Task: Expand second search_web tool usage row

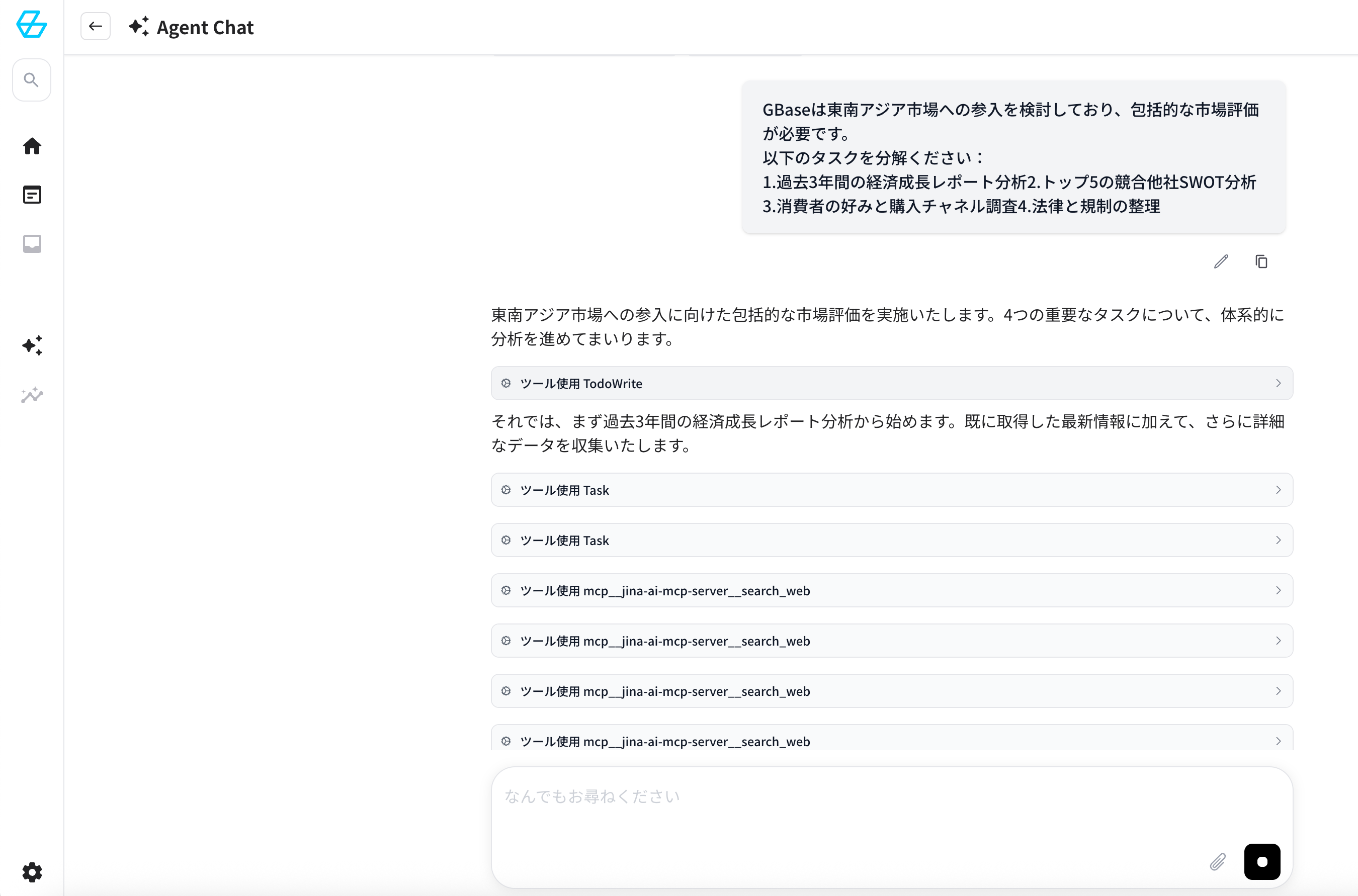Action: coord(892,641)
